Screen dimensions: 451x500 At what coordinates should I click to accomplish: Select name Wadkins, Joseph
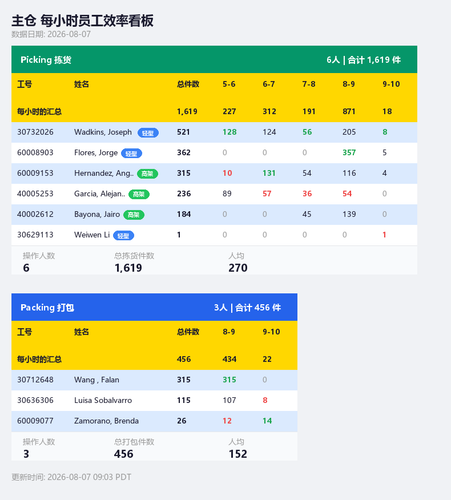click(x=103, y=132)
